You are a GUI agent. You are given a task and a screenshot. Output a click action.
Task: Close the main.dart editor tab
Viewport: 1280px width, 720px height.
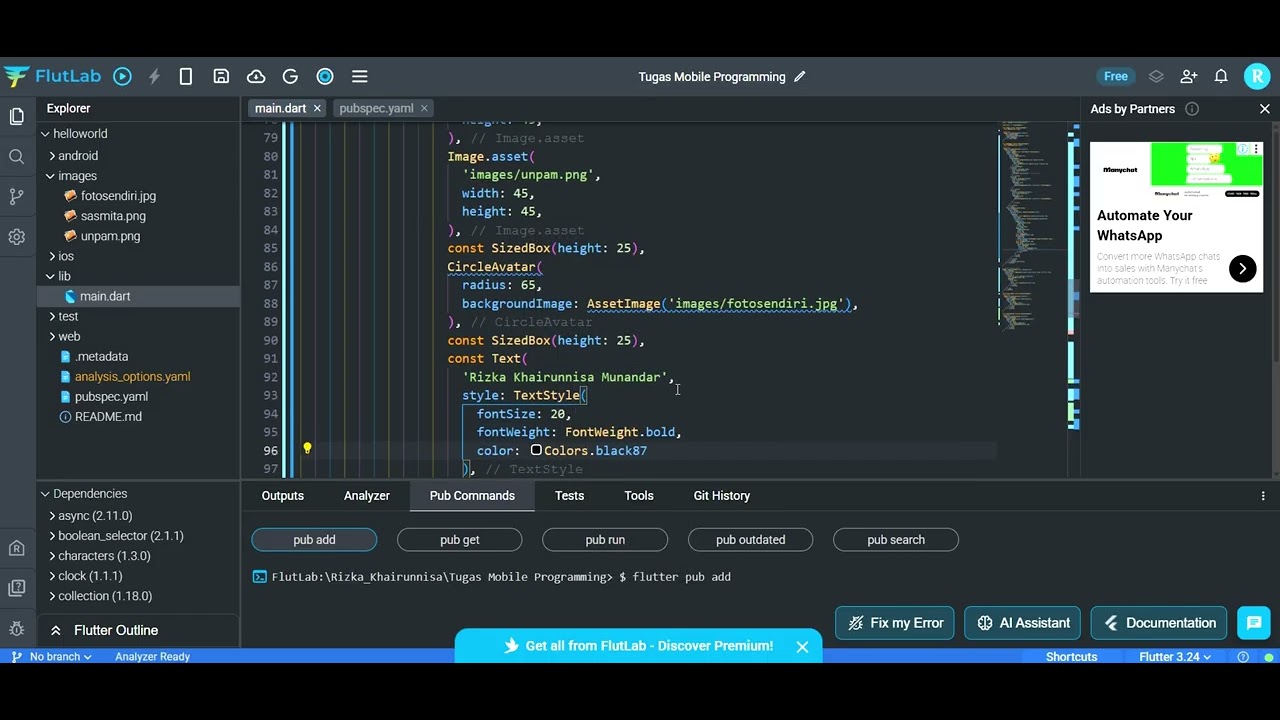click(x=317, y=108)
